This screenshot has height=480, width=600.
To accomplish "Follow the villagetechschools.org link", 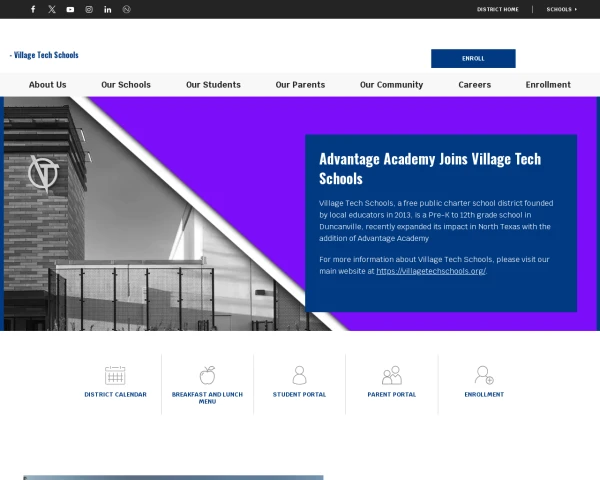I will [431, 271].
